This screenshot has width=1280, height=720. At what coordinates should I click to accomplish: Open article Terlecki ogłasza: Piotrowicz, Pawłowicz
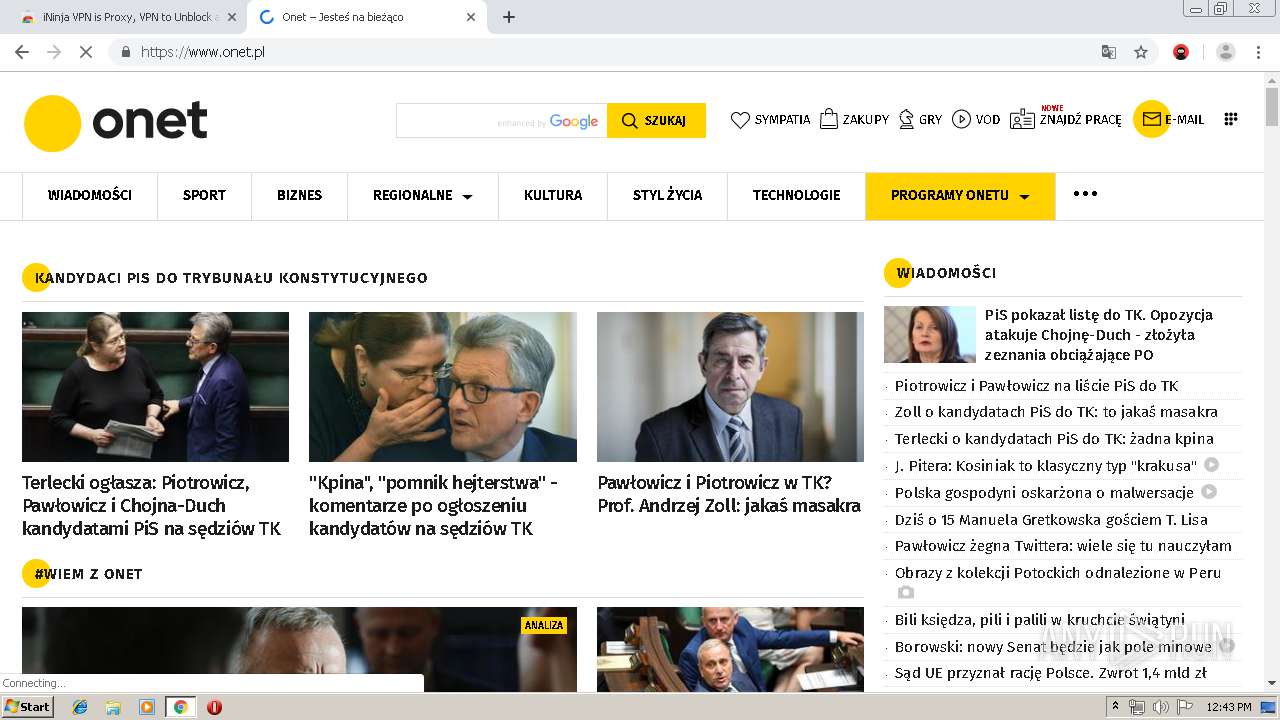151,505
